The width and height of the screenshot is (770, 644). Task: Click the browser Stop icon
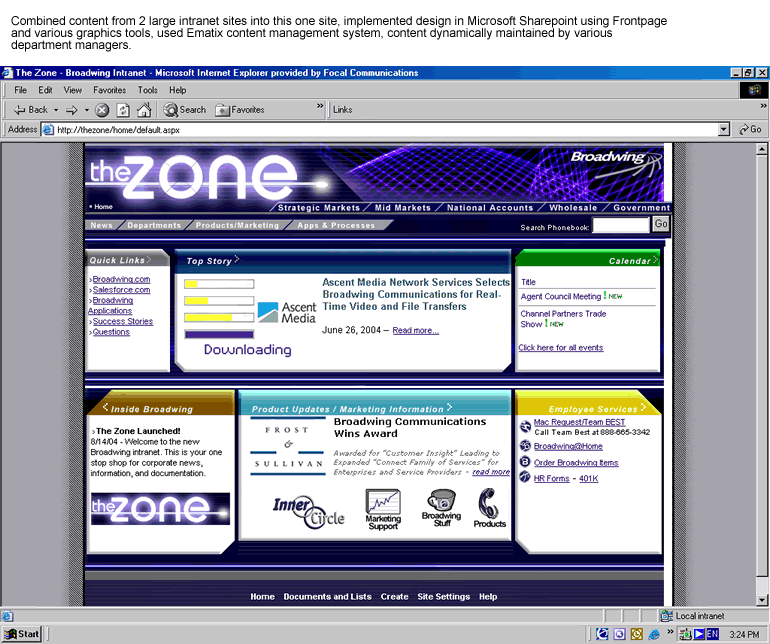pos(102,110)
